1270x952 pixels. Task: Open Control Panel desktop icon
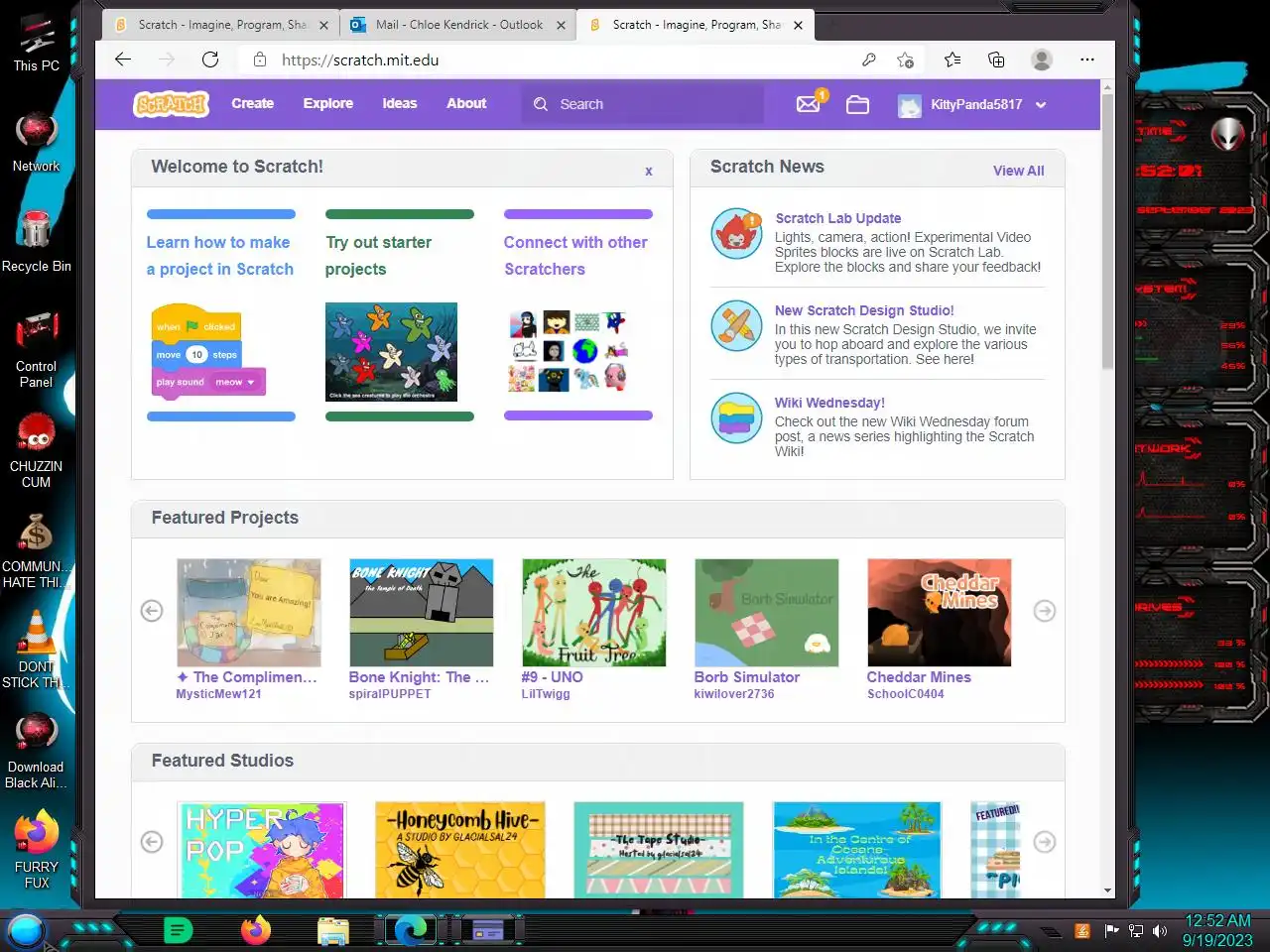[37, 349]
